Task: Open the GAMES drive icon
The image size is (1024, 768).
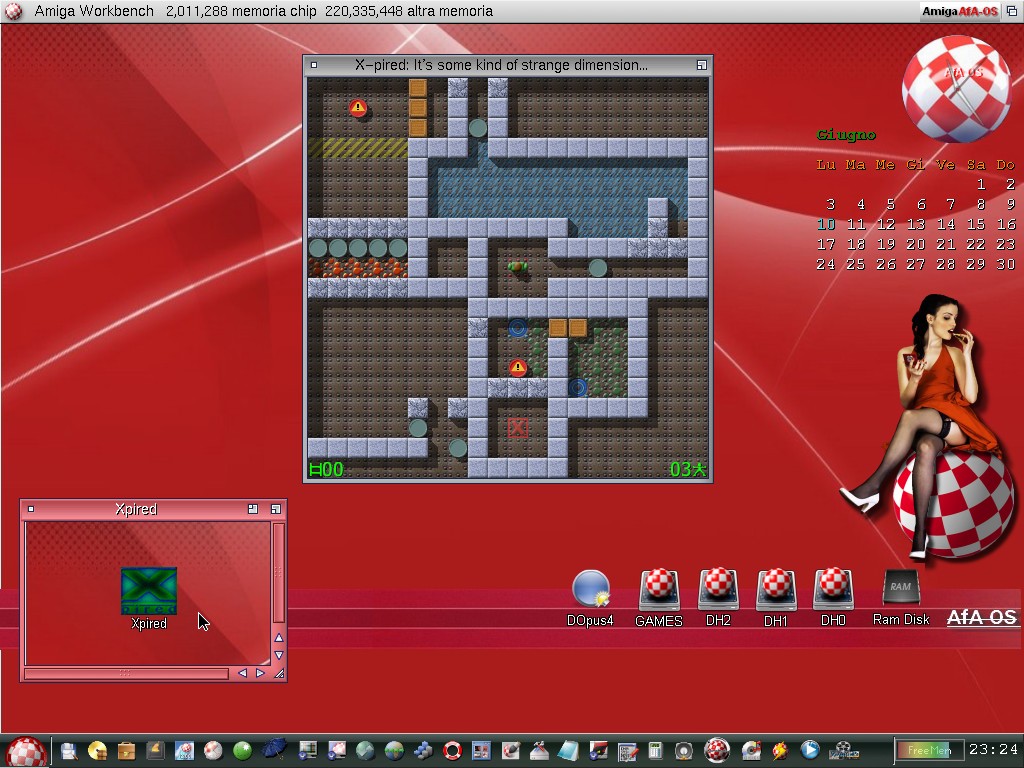Action: point(659,590)
